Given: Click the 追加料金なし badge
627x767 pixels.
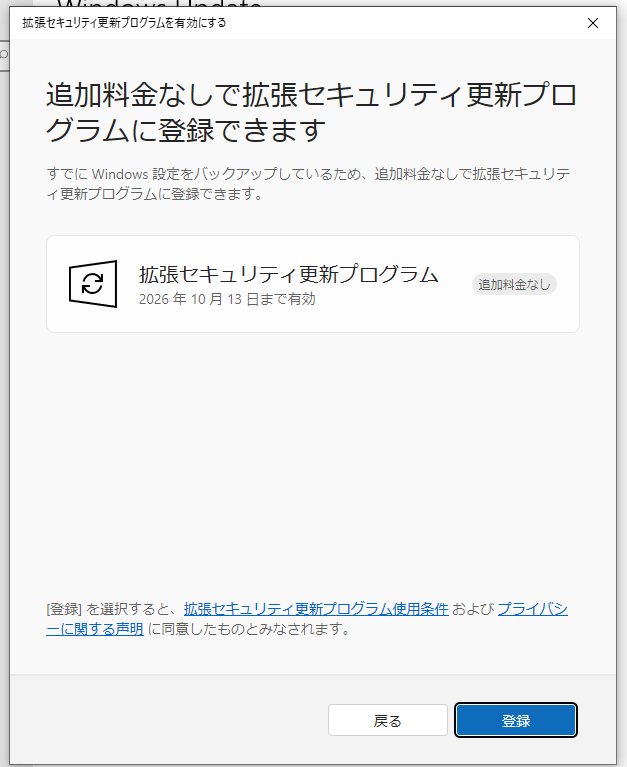Looking at the screenshot, I should click(x=514, y=284).
